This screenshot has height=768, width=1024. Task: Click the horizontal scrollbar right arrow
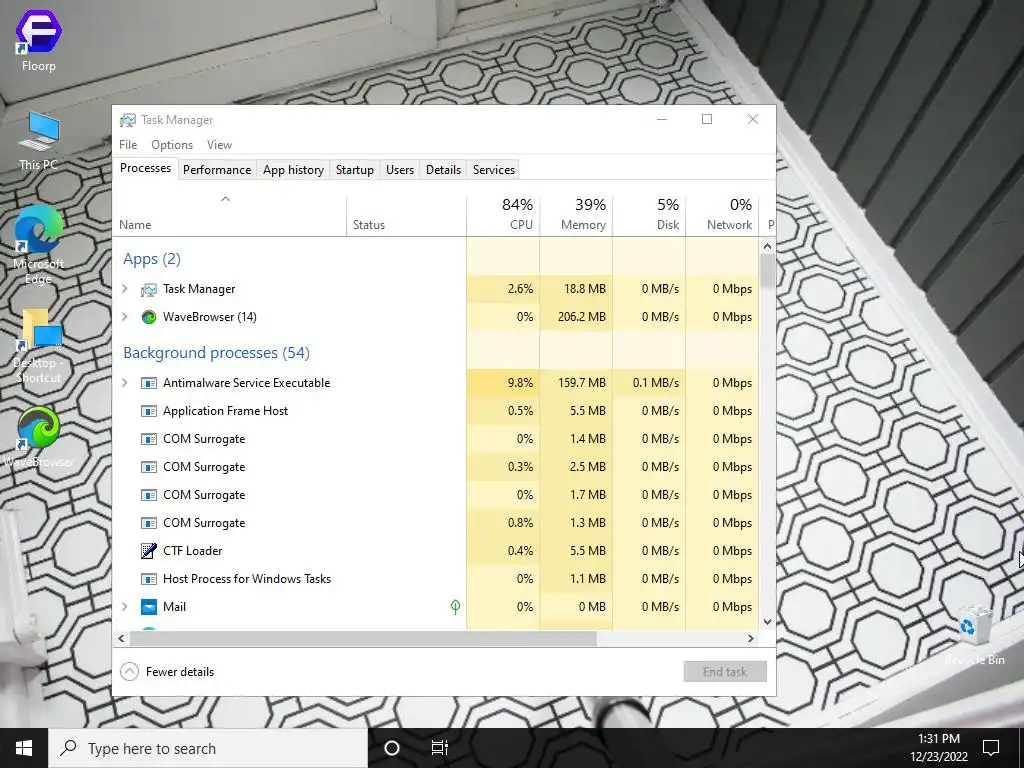pos(751,638)
